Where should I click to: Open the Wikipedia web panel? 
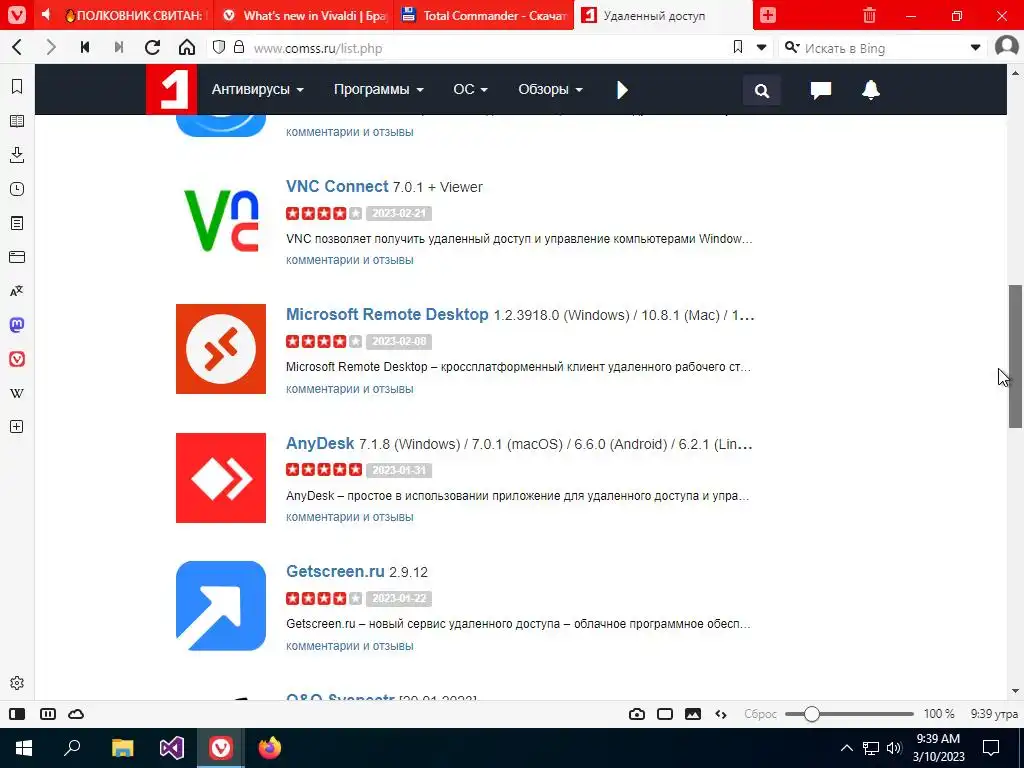click(x=17, y=393)
